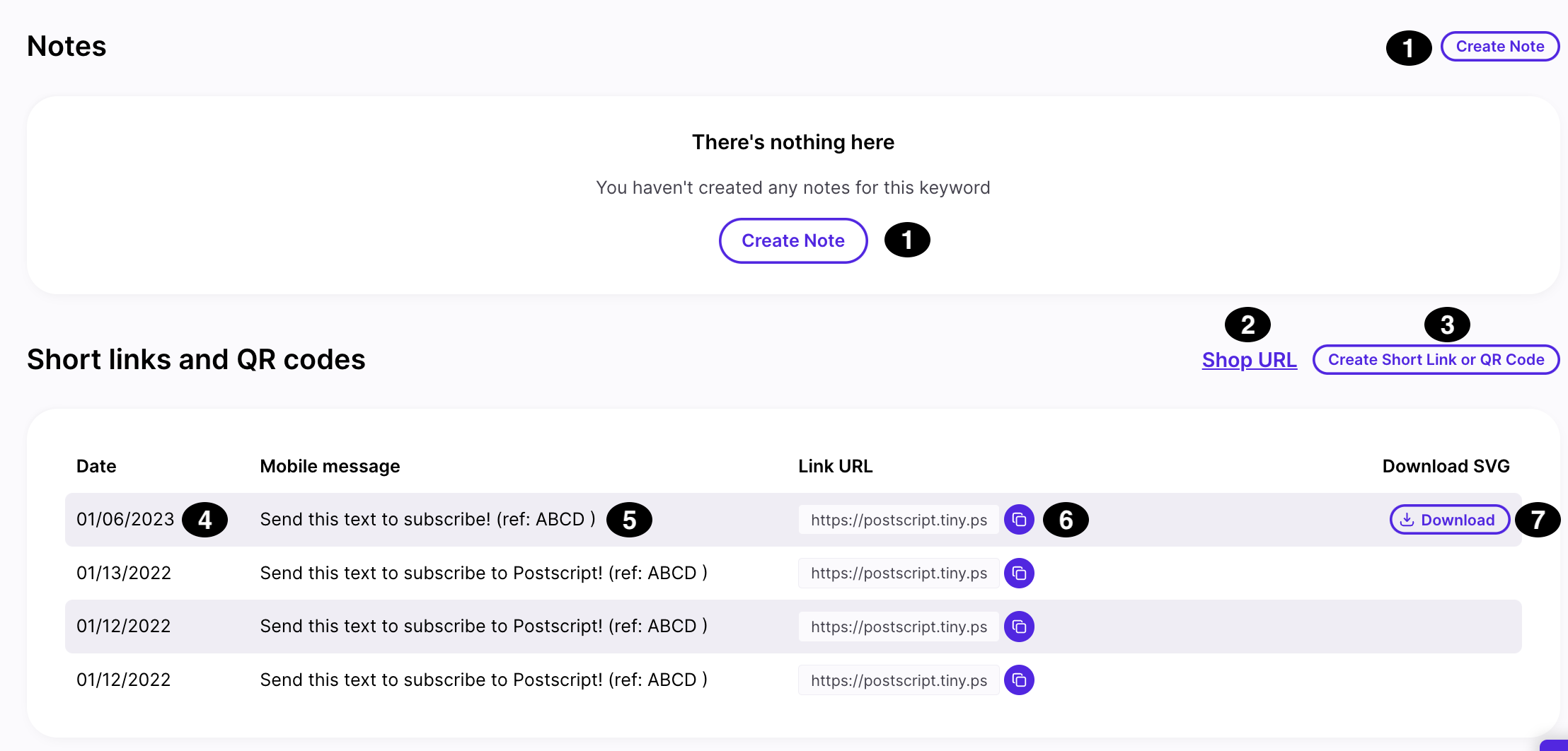Copy link in the third table row
1568x751 pixels.
(1019, 627)
